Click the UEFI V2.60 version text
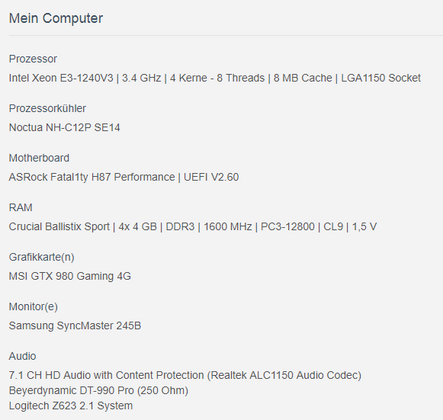Viewport: 443px width, 420px height. pos(211,177)
